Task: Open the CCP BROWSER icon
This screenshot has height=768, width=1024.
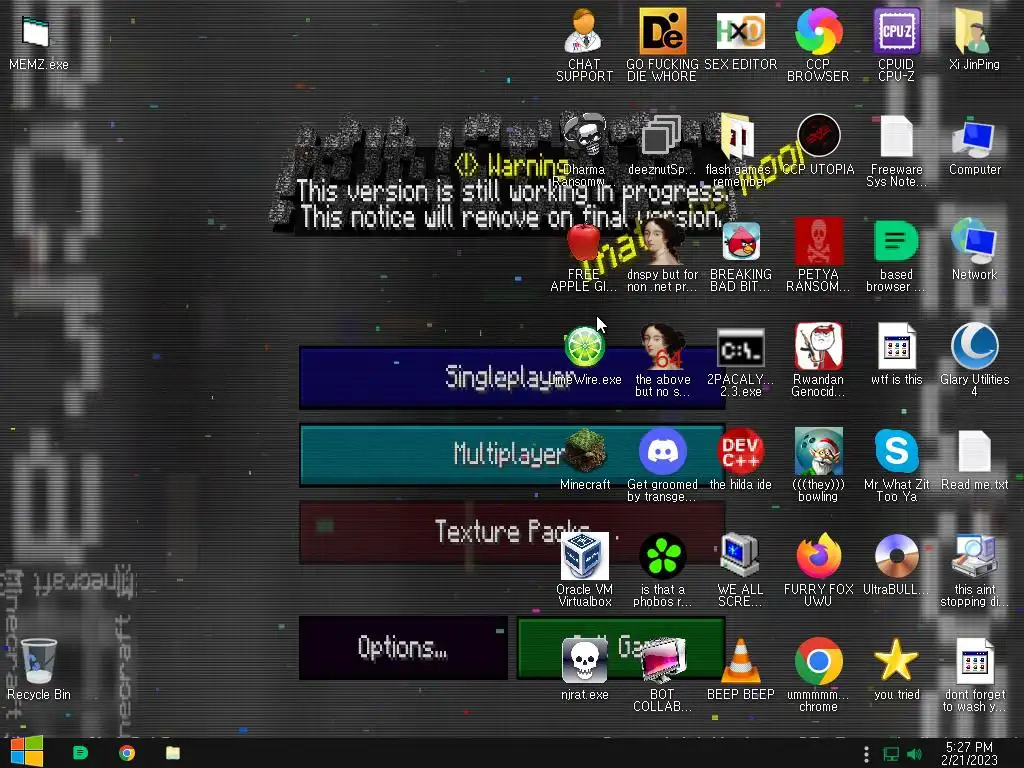Action: [818, 31]
